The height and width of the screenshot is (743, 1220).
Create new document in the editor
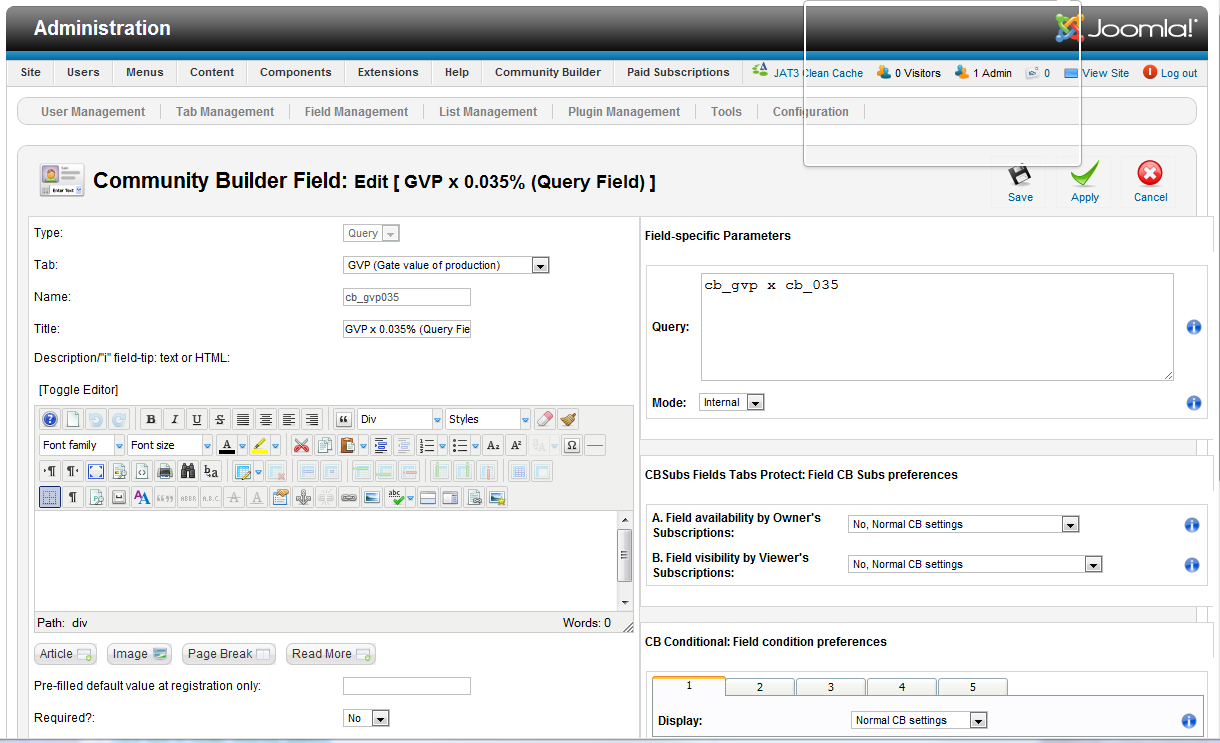72,419
